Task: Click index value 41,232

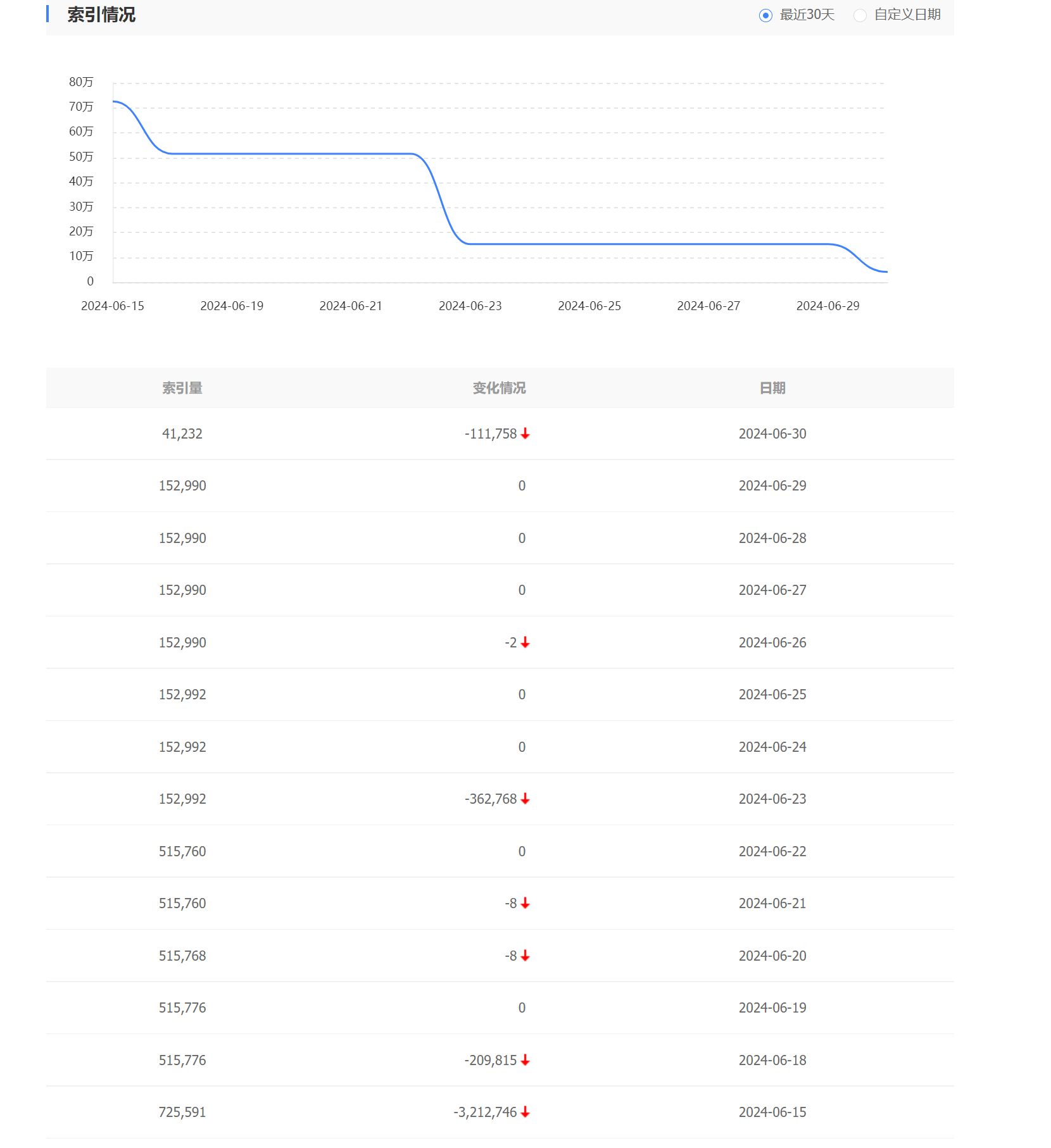Action: point(182,434)
